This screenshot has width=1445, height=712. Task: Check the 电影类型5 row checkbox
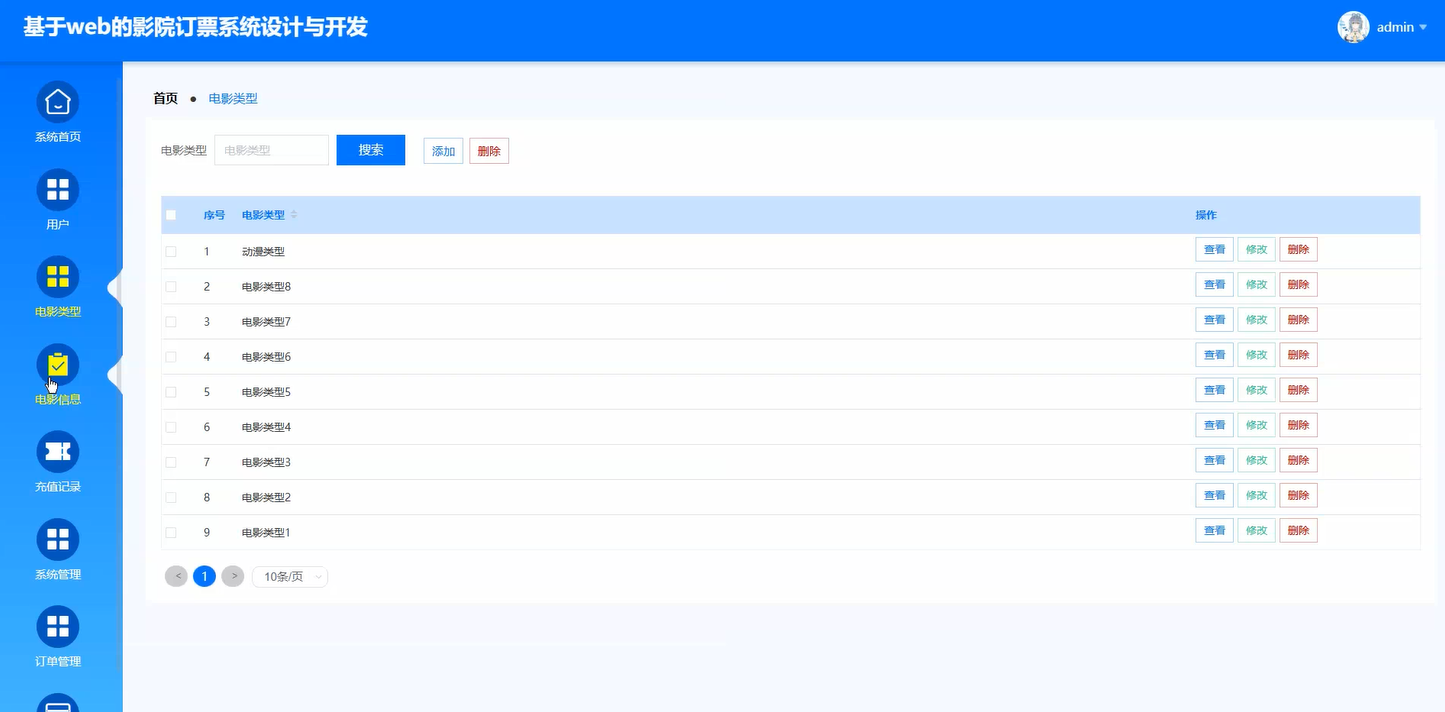pyautogui.click(x=171, y=392)
